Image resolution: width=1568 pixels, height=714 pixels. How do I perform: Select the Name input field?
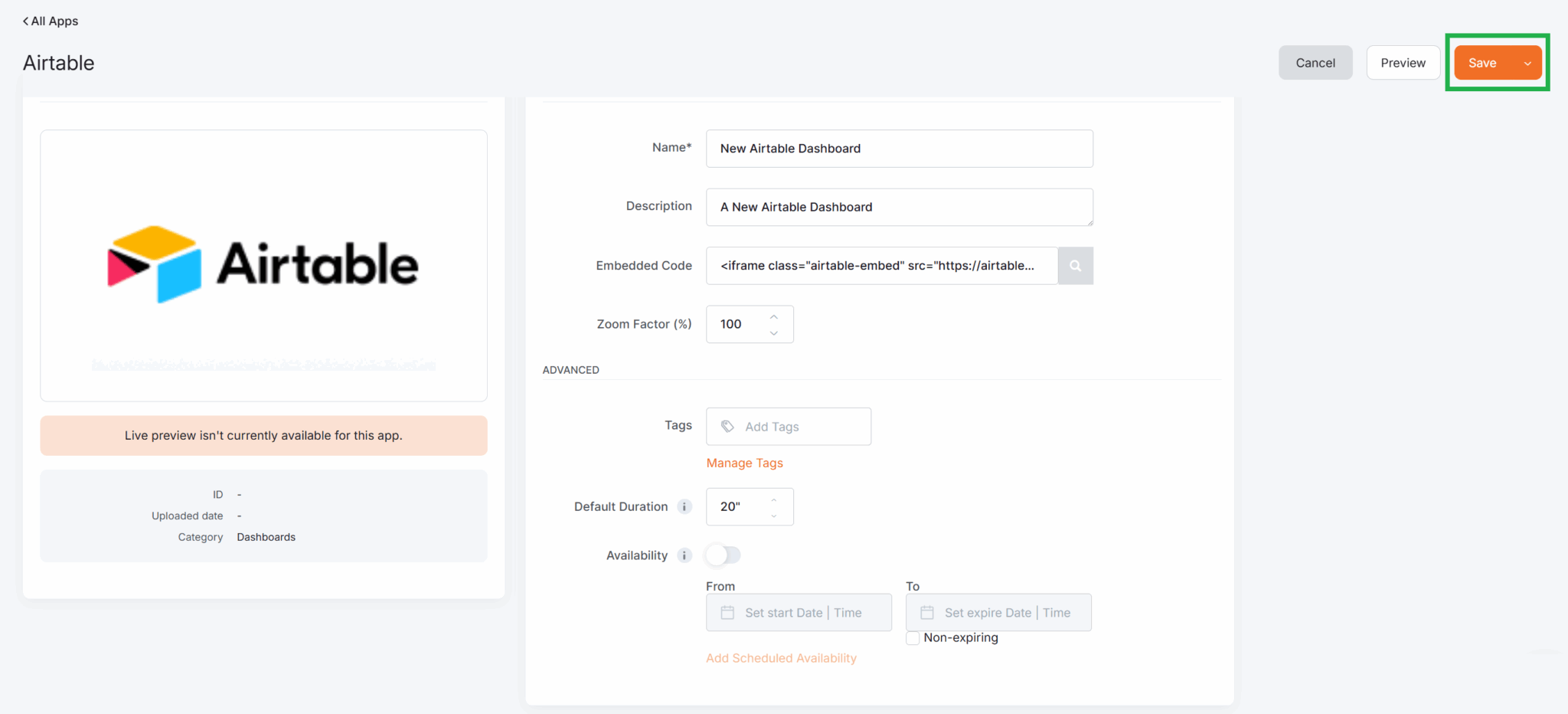[x=899, y=148]
